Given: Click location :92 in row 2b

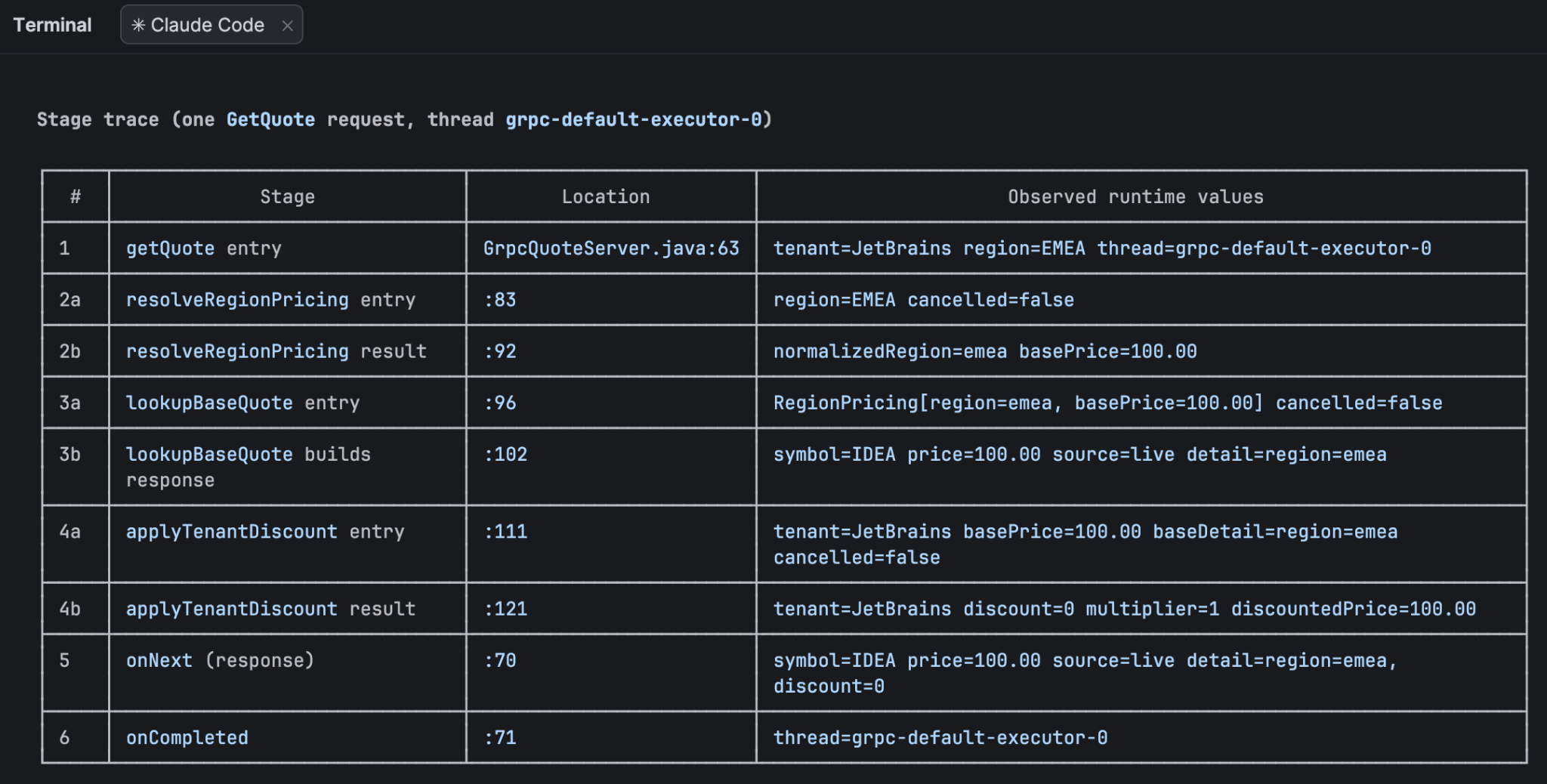Looking at the screenshot, I should [x=500, y=351].
